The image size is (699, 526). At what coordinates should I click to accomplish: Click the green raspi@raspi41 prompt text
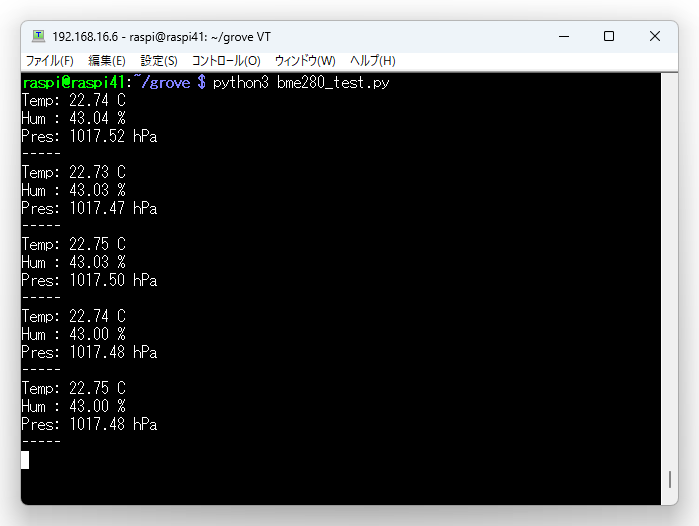pos(73,82)
